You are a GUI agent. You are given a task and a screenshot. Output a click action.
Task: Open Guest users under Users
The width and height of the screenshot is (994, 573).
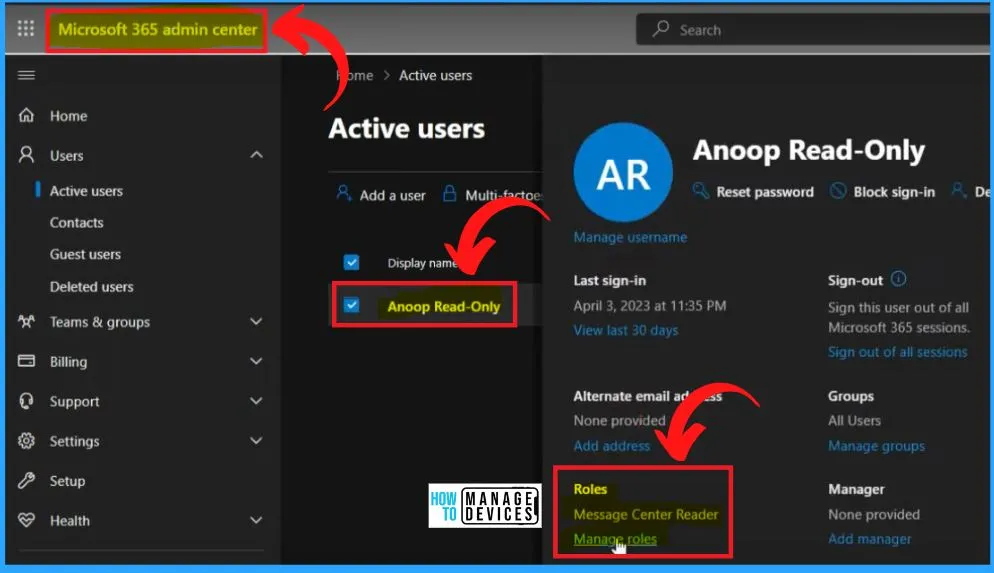(86, 254)
